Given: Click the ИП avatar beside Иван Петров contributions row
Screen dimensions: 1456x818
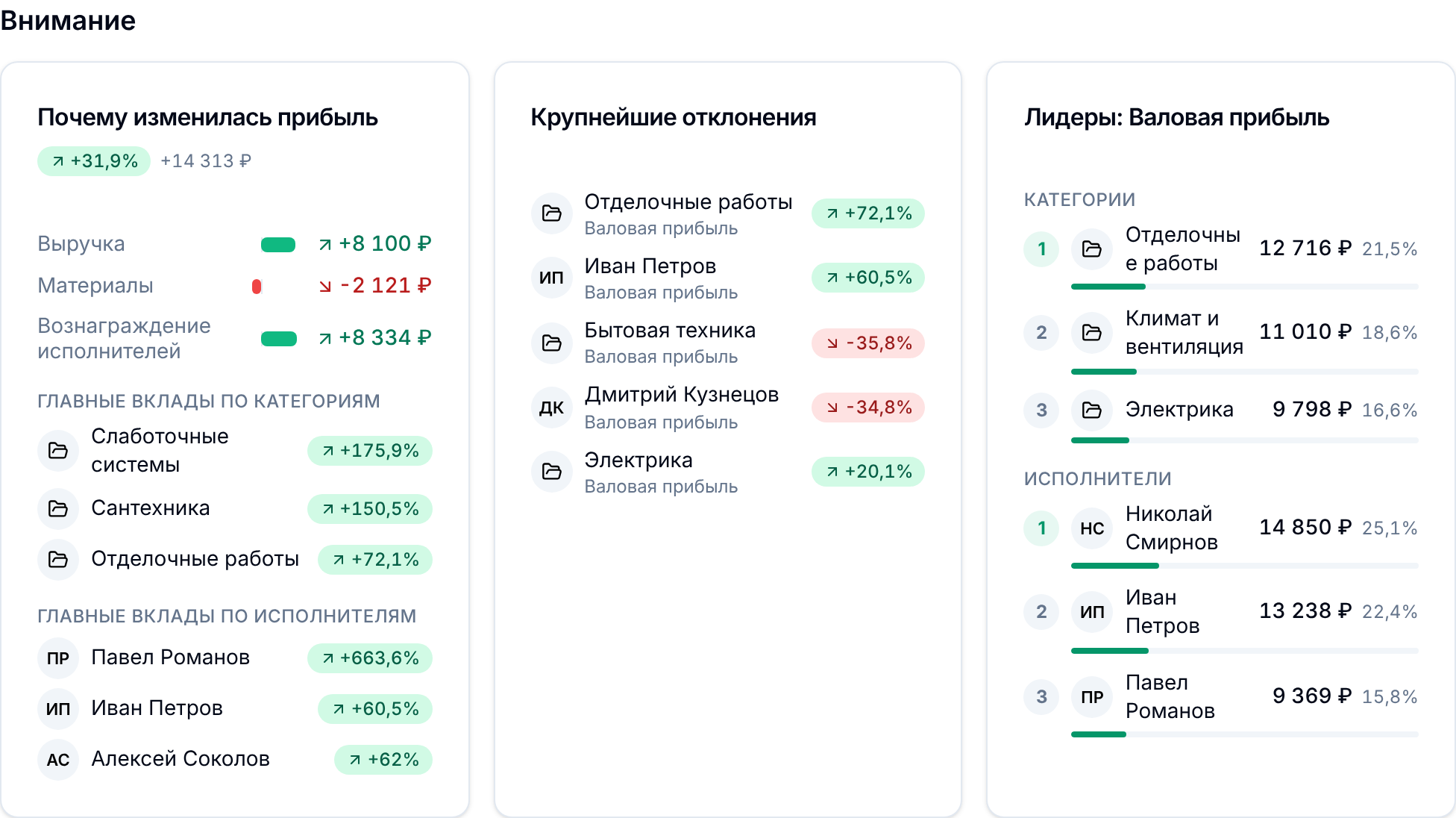Looking at the screenshot, I should point(58,709).
